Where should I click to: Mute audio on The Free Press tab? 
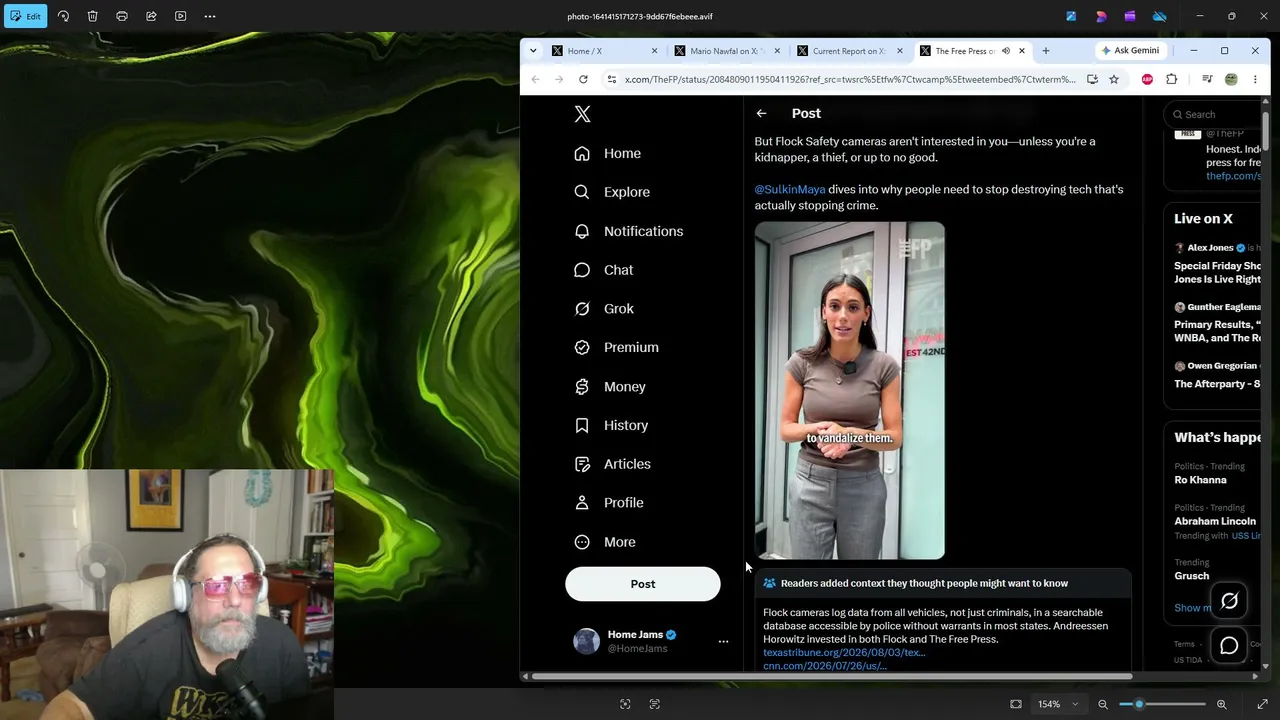(x=1006, y=51)
